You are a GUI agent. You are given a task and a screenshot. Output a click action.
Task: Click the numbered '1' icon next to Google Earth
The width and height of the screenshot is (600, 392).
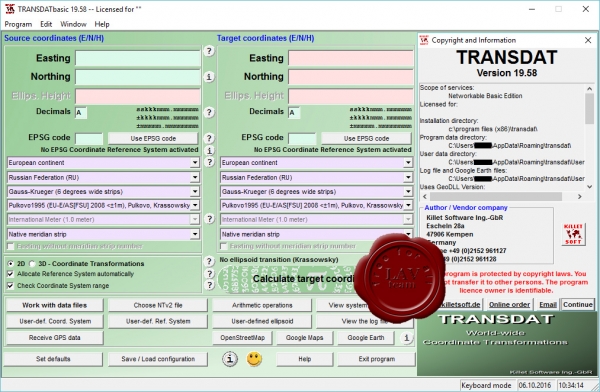point(406,338)
